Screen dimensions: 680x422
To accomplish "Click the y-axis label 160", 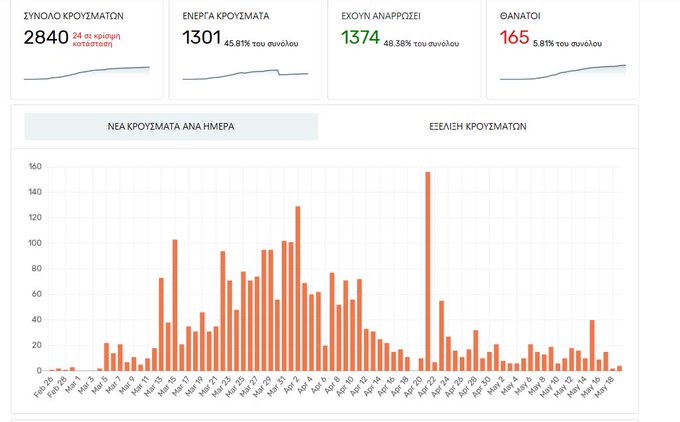I will pyautogui.click(x=35, y=167).
